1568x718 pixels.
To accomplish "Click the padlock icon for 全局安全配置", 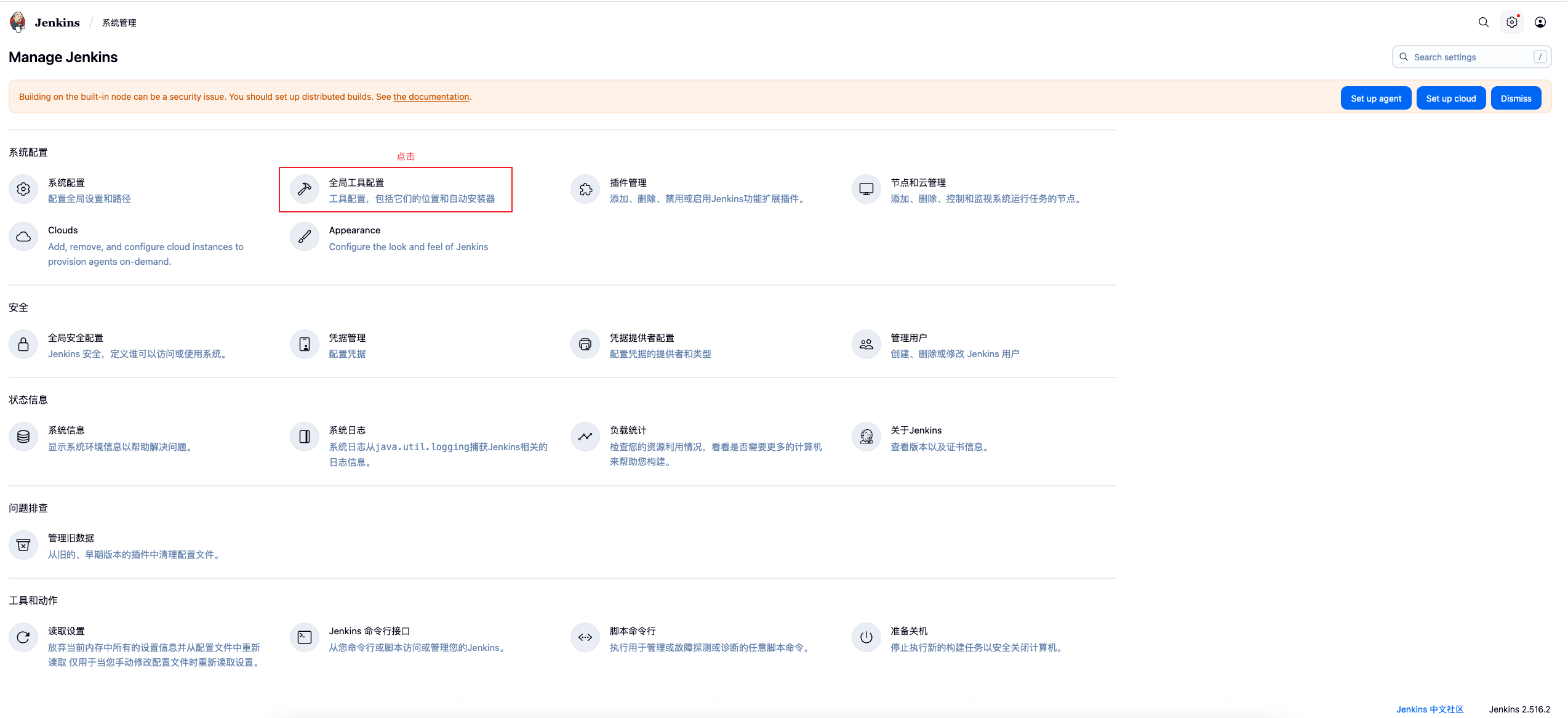I will (23, 344).
